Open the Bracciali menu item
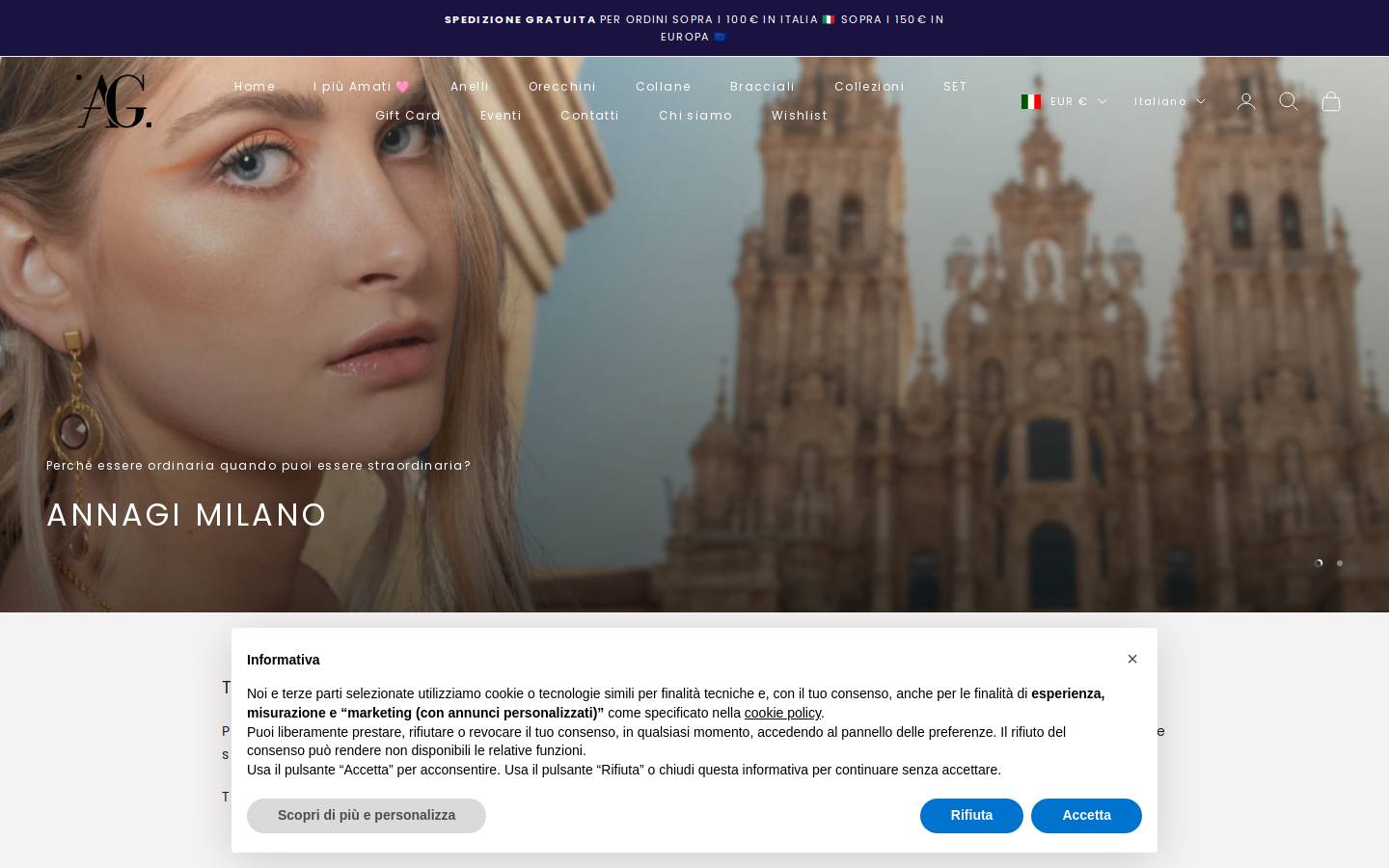This screenshot has height=868, width=1389. [763, 87]
